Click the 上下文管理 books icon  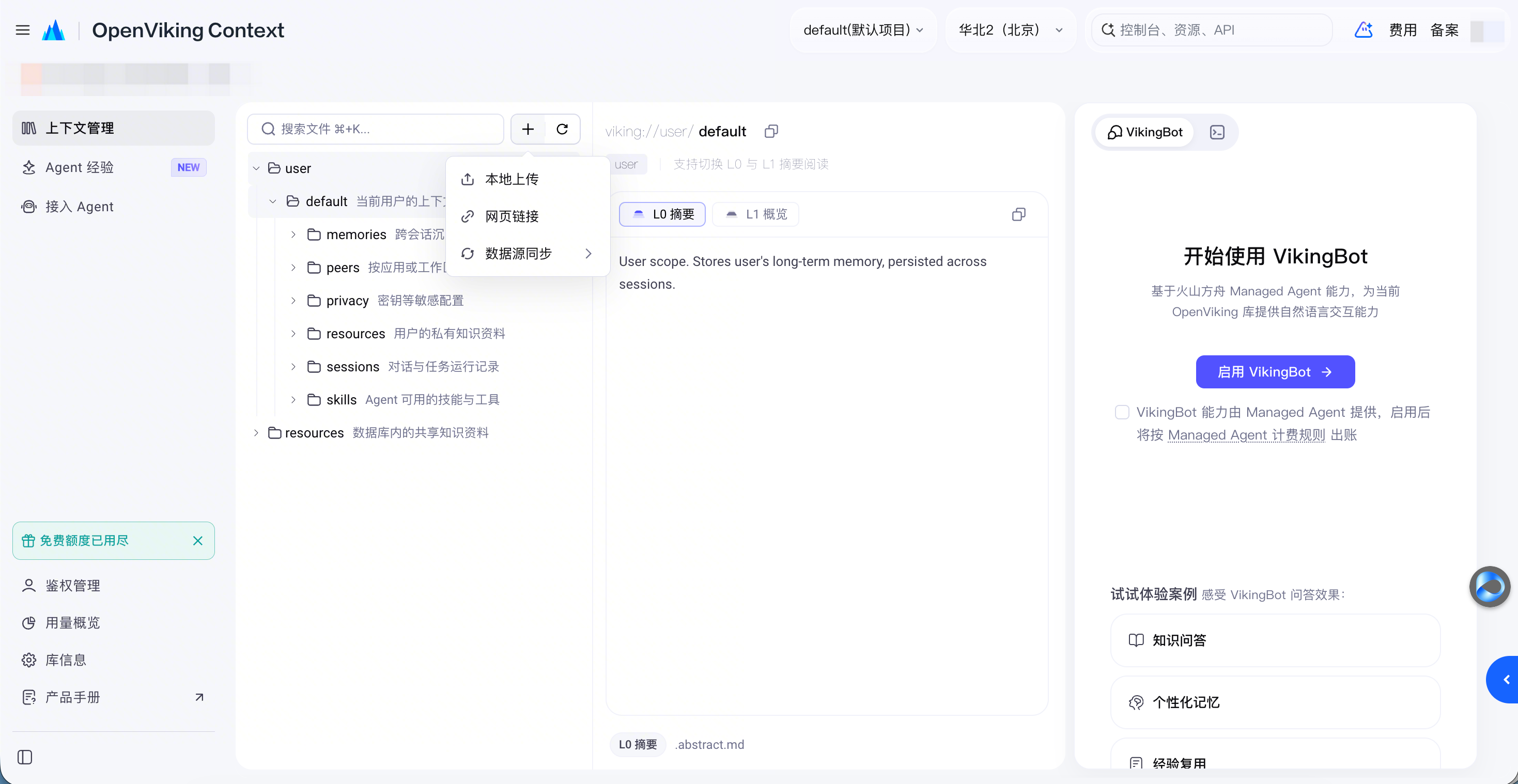(x=28, y=128)
